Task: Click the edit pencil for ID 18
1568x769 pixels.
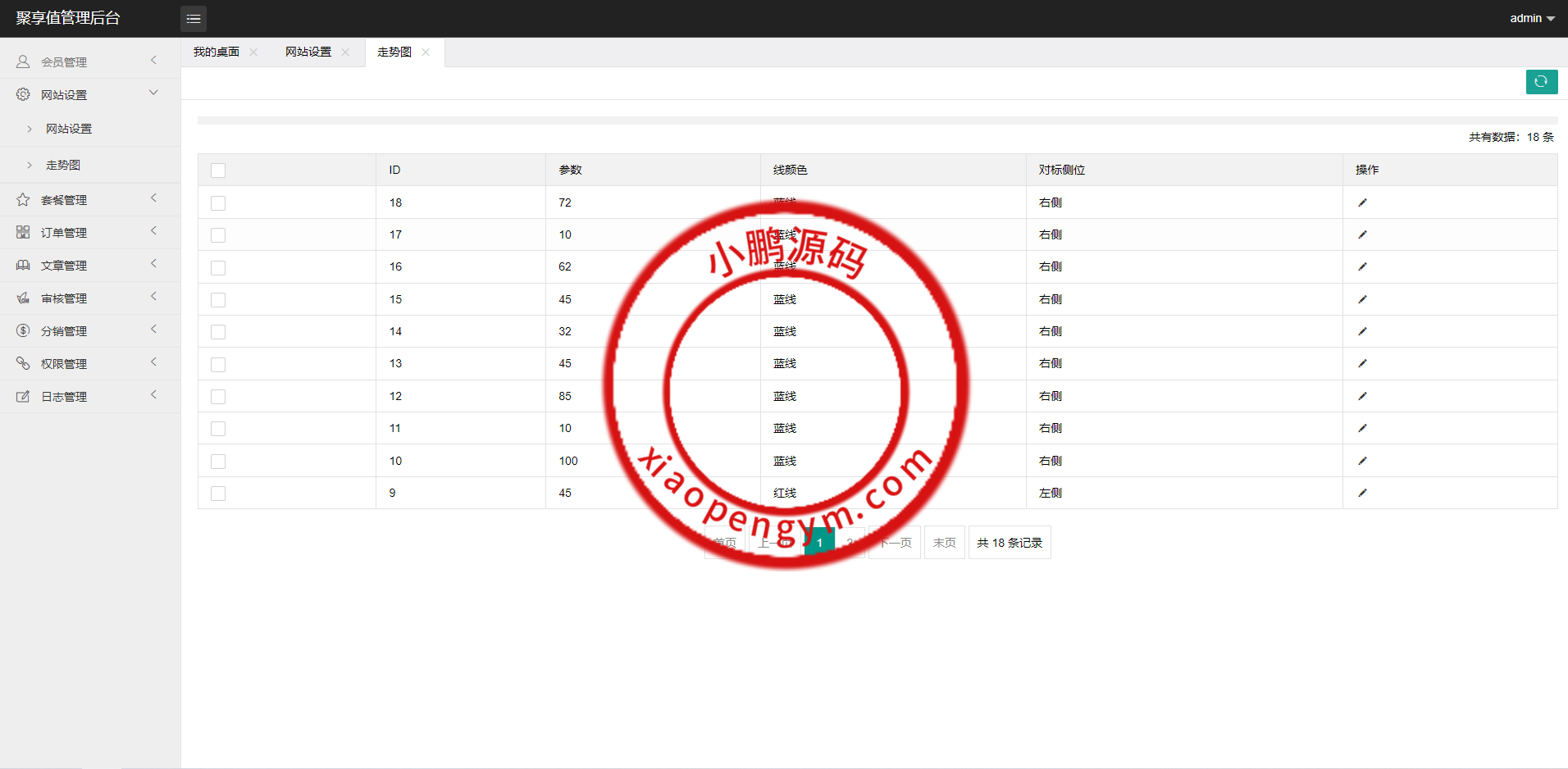Action: [x=1362, y=202]
